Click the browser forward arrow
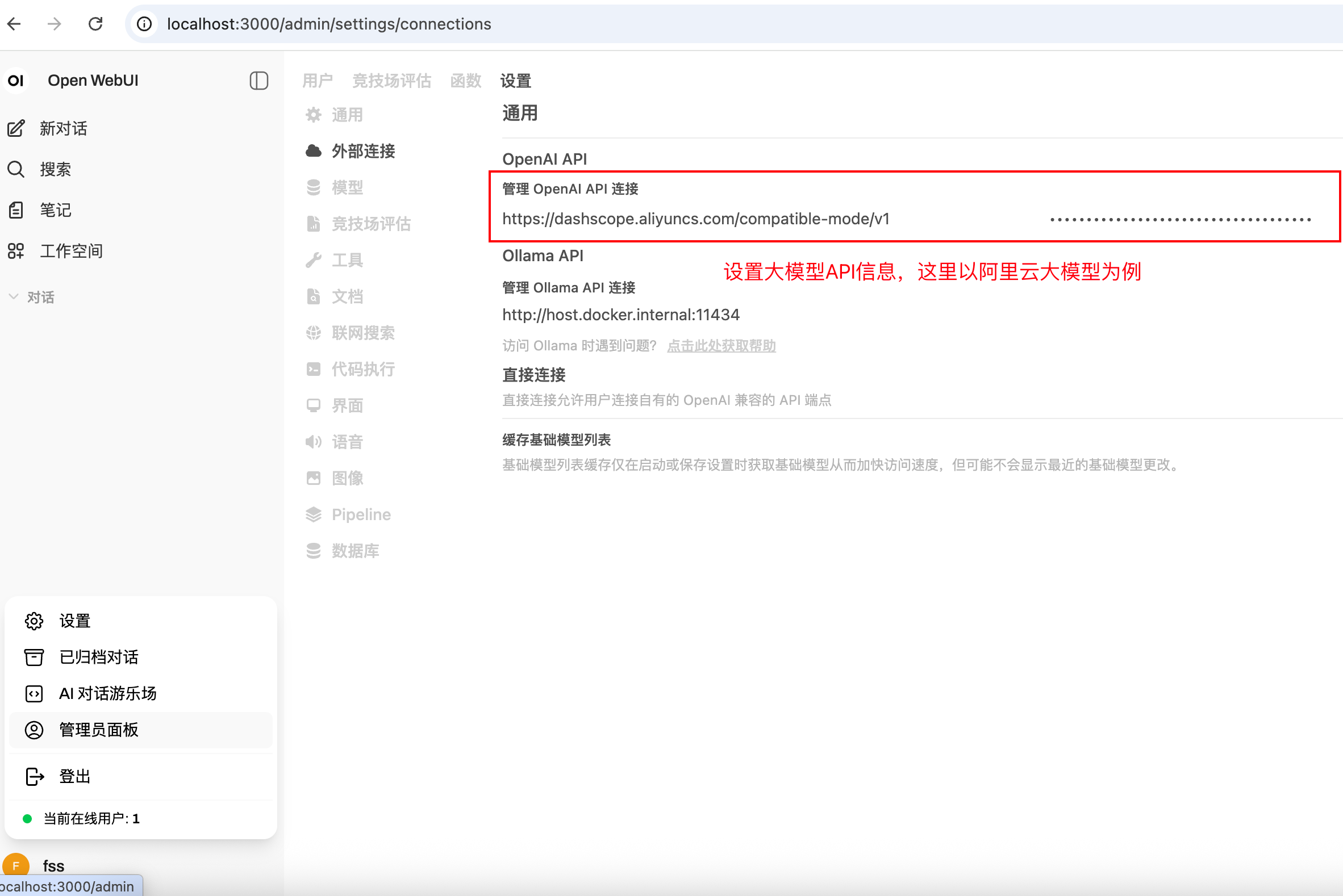 coord(55,24)
